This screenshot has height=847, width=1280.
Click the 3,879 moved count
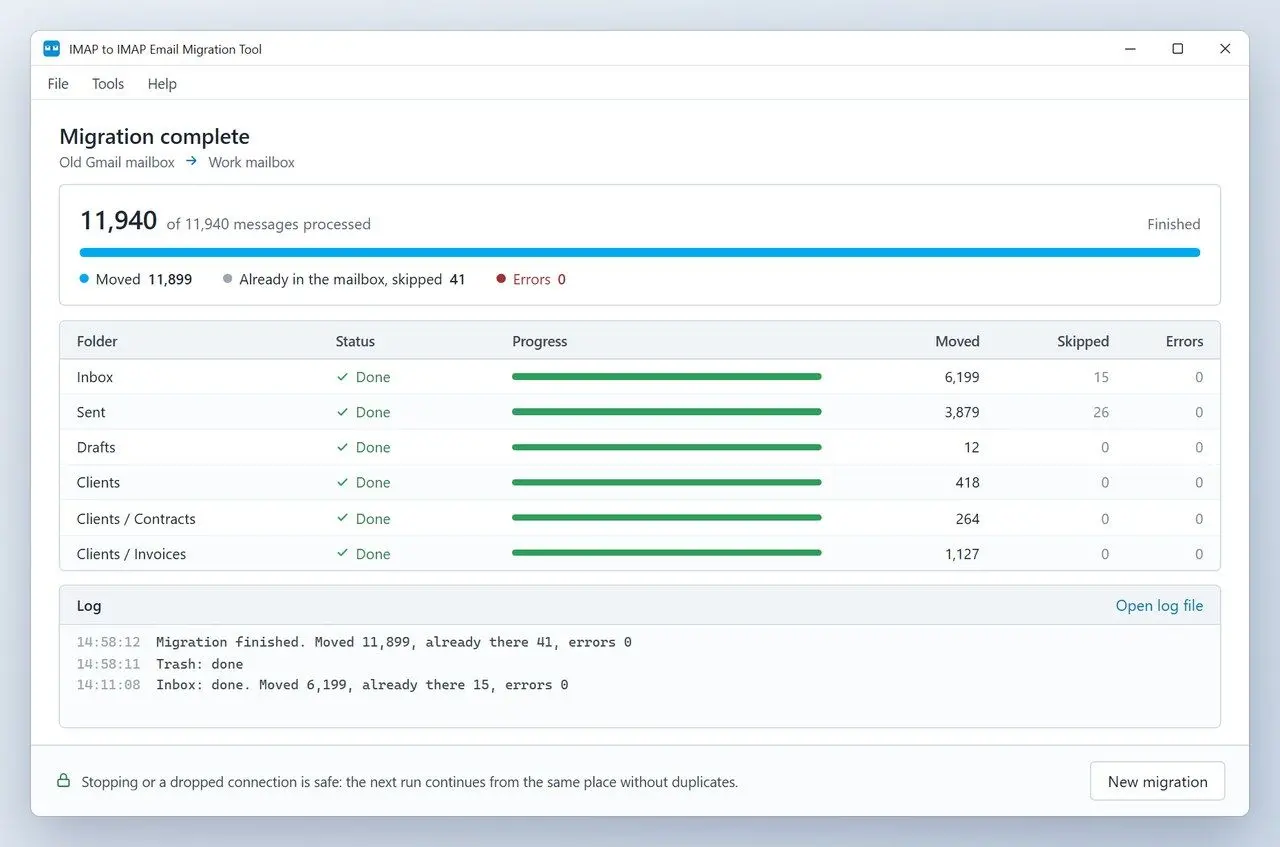click(x=962, y=412)
